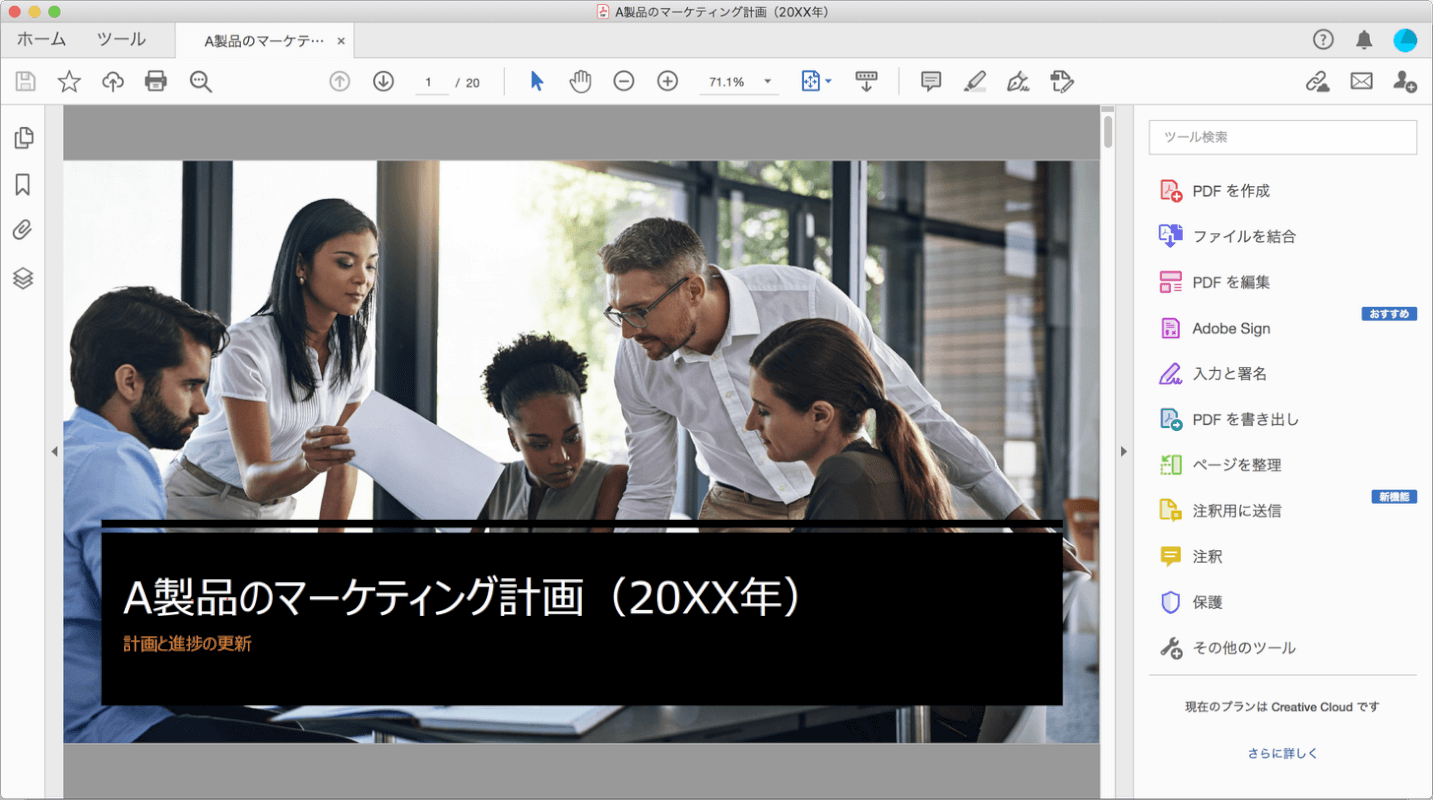The height and width of the screenshot is (800, 1433).
Task: Open the zoom percentage dropdown
Action: [x=767, y=82]
